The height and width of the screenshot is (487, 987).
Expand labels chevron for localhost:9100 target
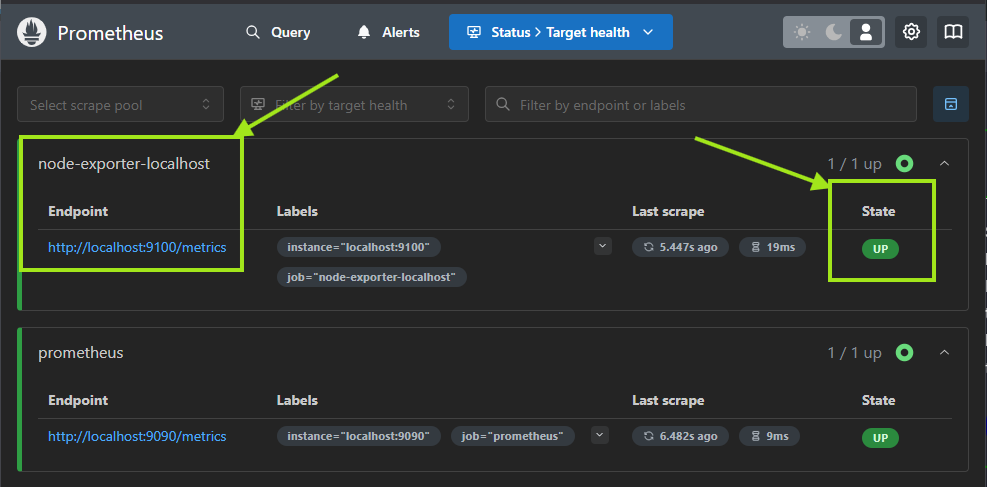[602, 247]
